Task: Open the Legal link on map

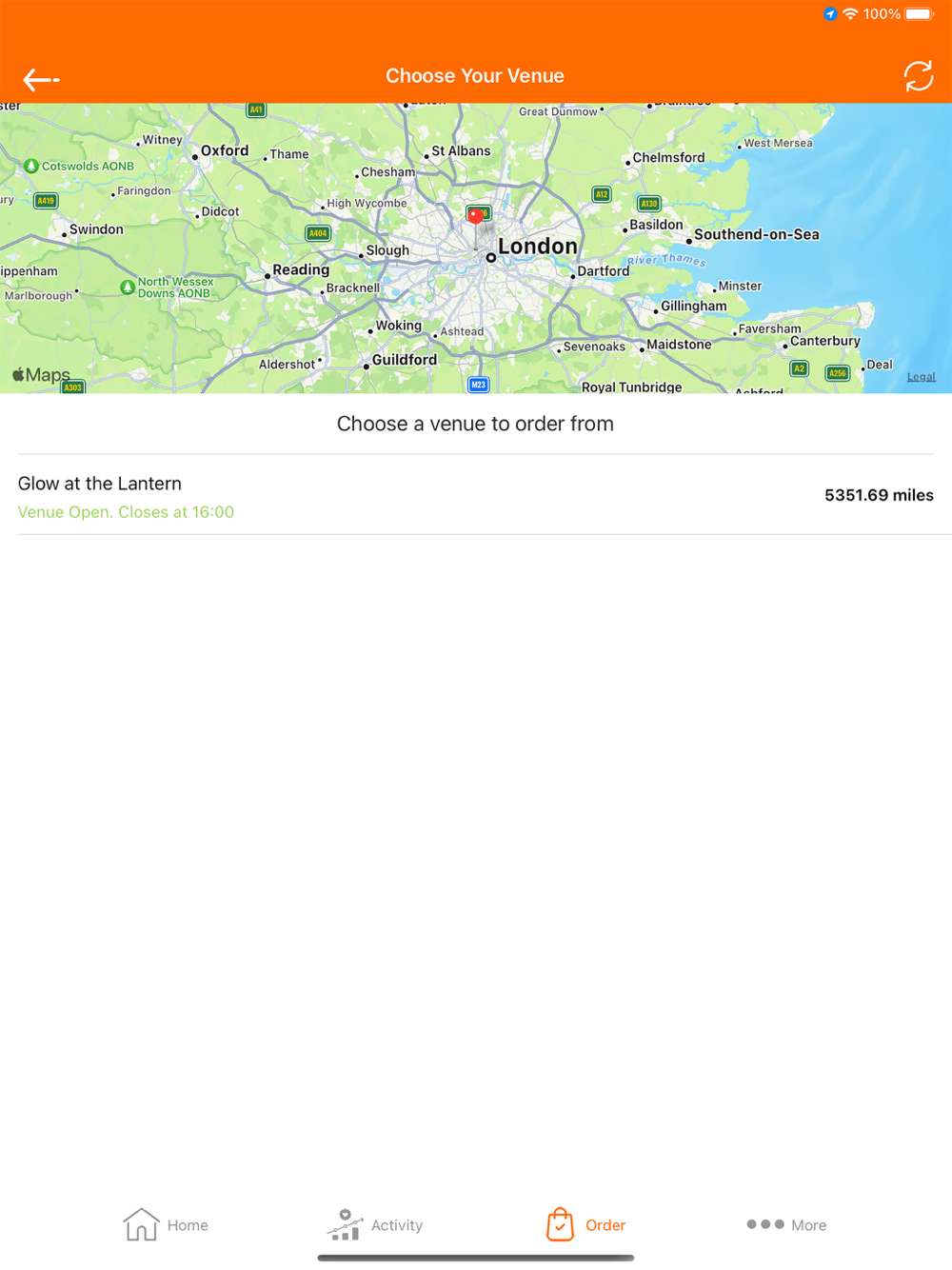Action: pyautogui.click(x=922, y=377)
